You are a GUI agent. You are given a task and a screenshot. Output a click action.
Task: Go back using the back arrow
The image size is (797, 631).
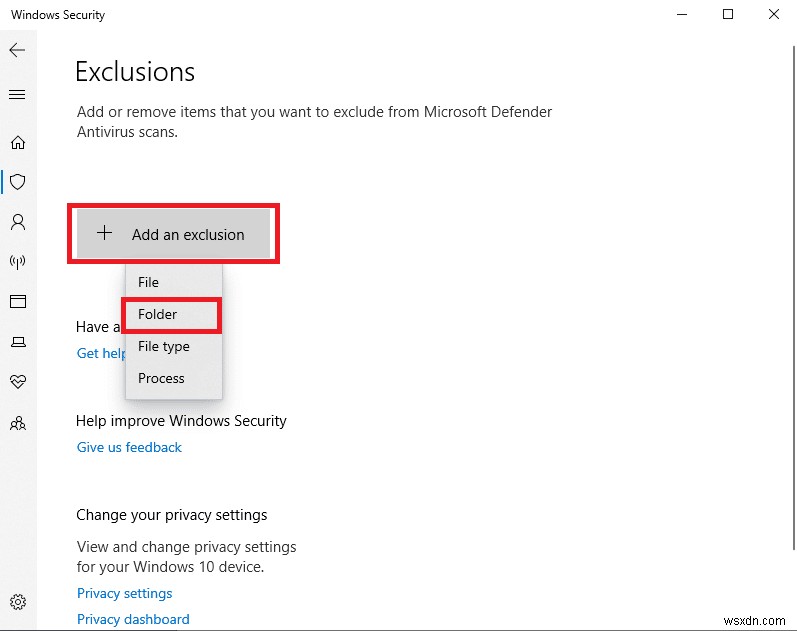tap(17, 49)
